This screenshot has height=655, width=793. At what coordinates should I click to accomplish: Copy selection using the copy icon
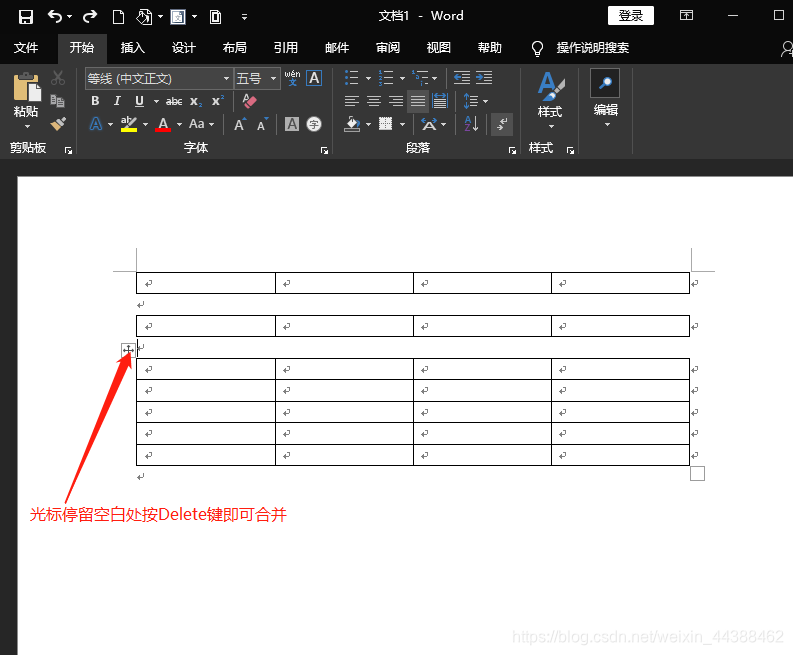[58, 101]
